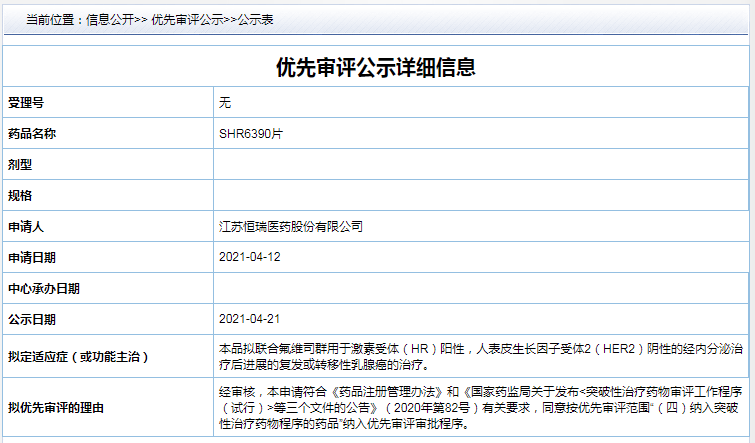
Task: Click the application date 2021-04-12
Action: coord(249,257)
